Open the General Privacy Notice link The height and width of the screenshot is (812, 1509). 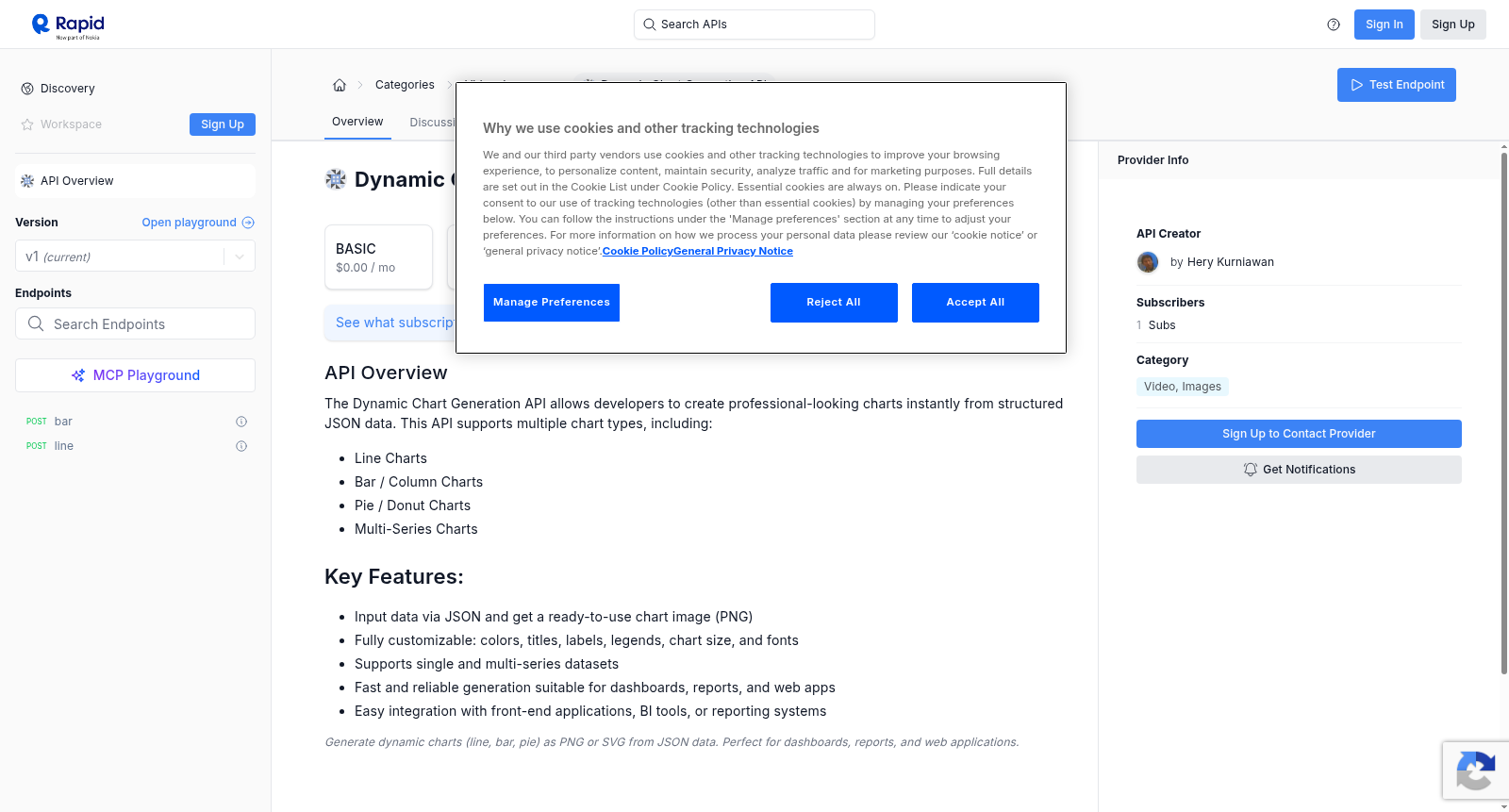tap(733, 251)
